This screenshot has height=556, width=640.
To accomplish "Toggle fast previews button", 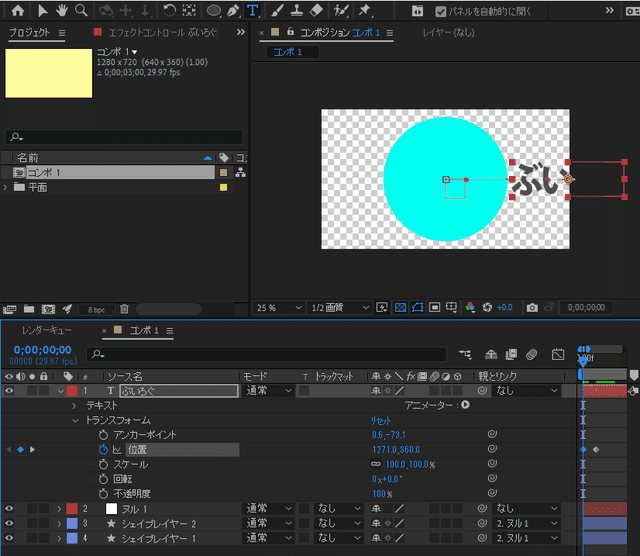I will pos(382,307).
